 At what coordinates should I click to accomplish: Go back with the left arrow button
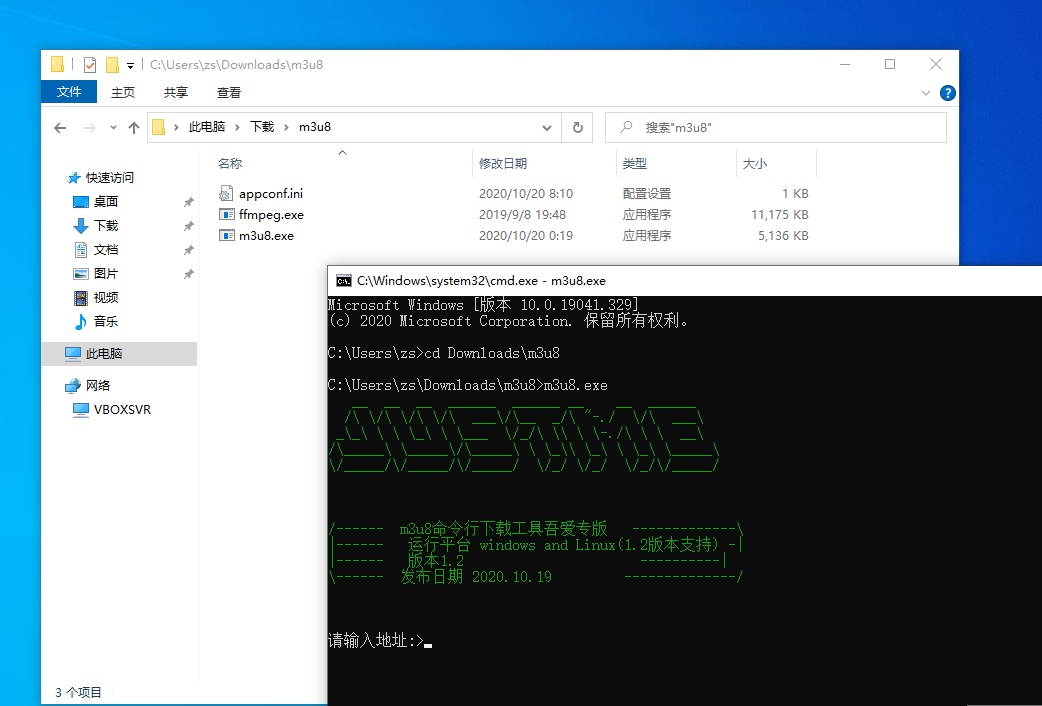(x=60, y=128)
